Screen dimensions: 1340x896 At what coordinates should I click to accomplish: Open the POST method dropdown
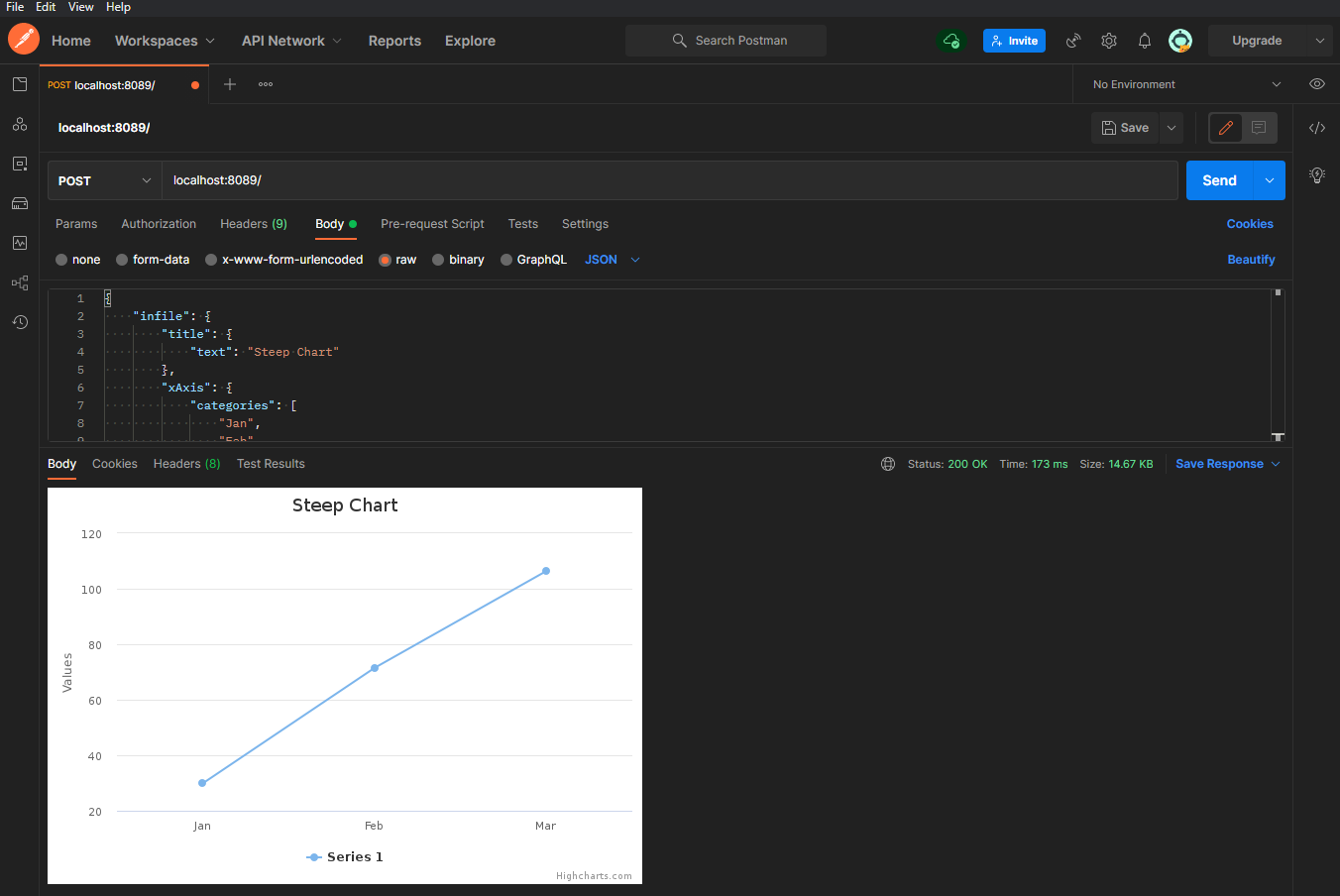click(x=103, y=180)
